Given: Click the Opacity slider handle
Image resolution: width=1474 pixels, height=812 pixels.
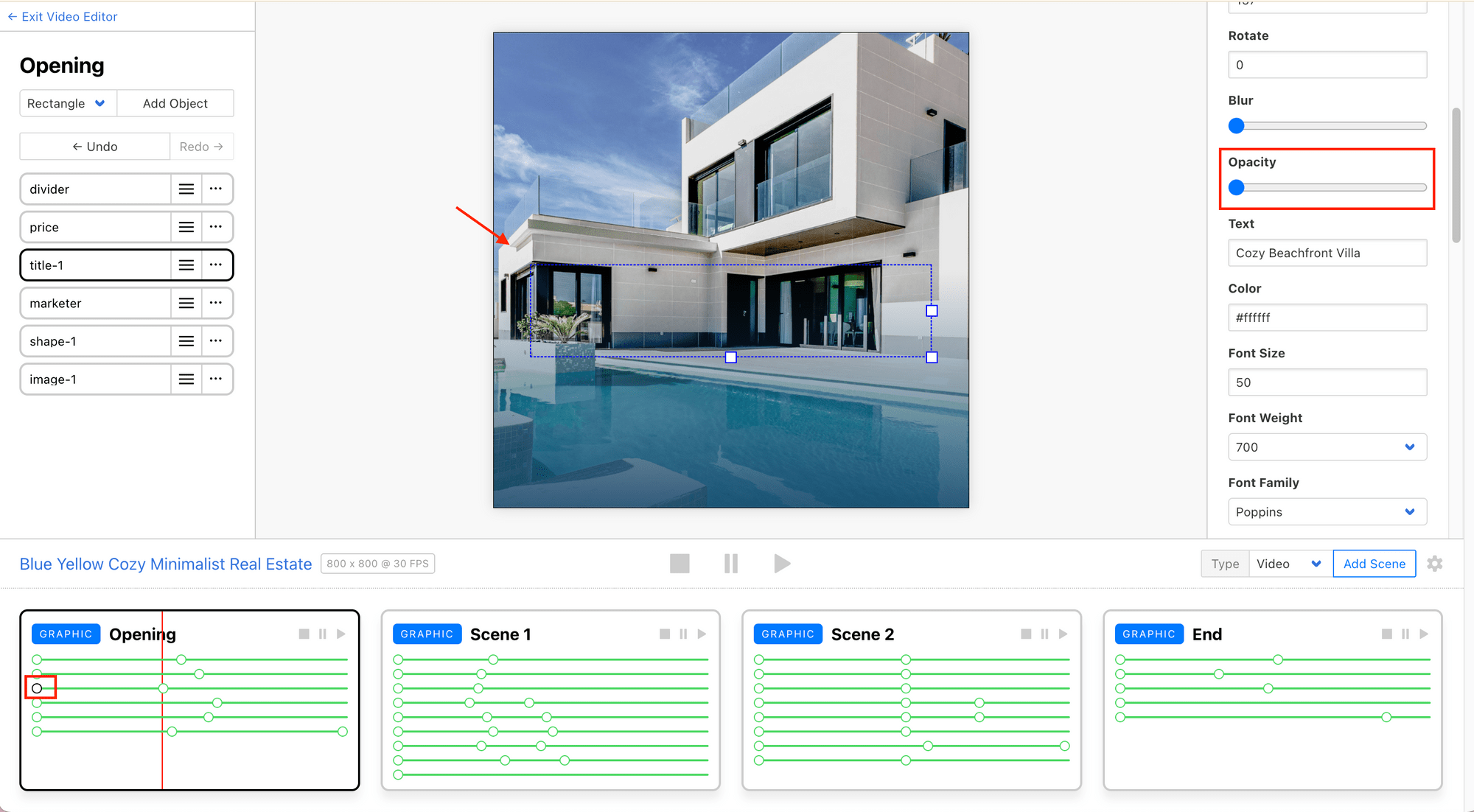Looking at the screenshot, I should tap(1237, 188).
